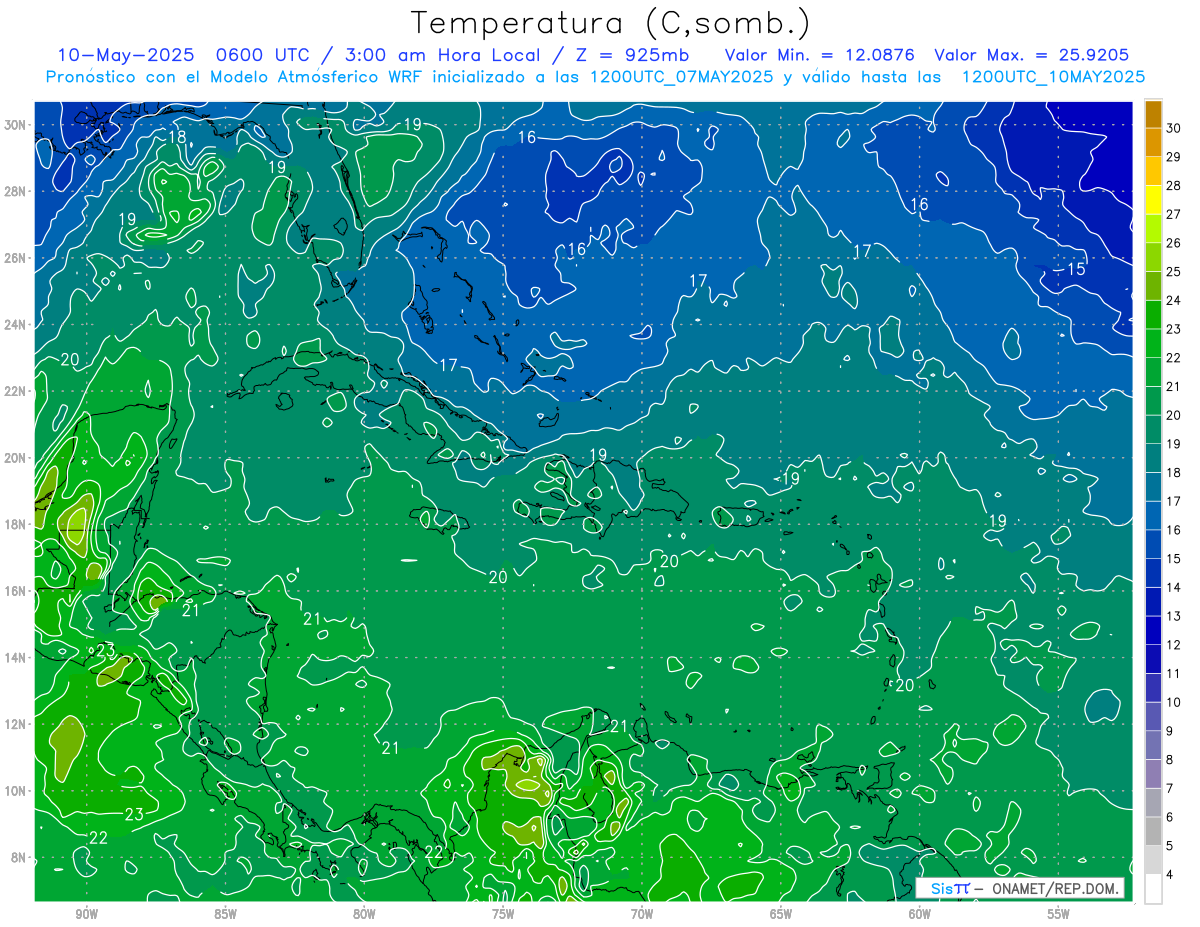Click the 75W longitude axis label
Image resolution: width=1200 pixels, height=927 pixels.
pyautogui.click(x=503, y=914)
